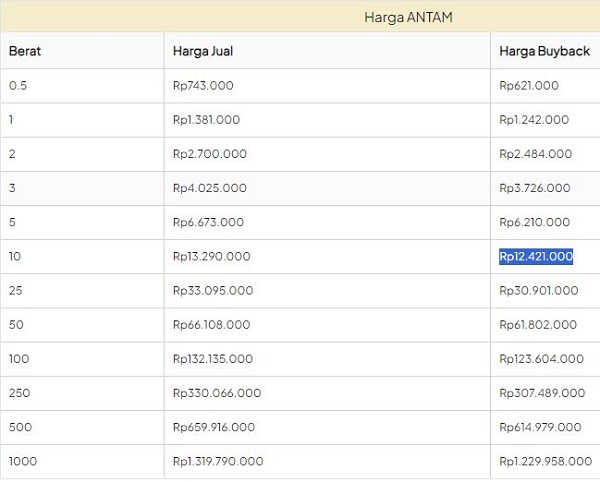This screenshot has height=482, width=600.
Task: Click the Rp614.979.000 buyback value
Action: point(540,427)
